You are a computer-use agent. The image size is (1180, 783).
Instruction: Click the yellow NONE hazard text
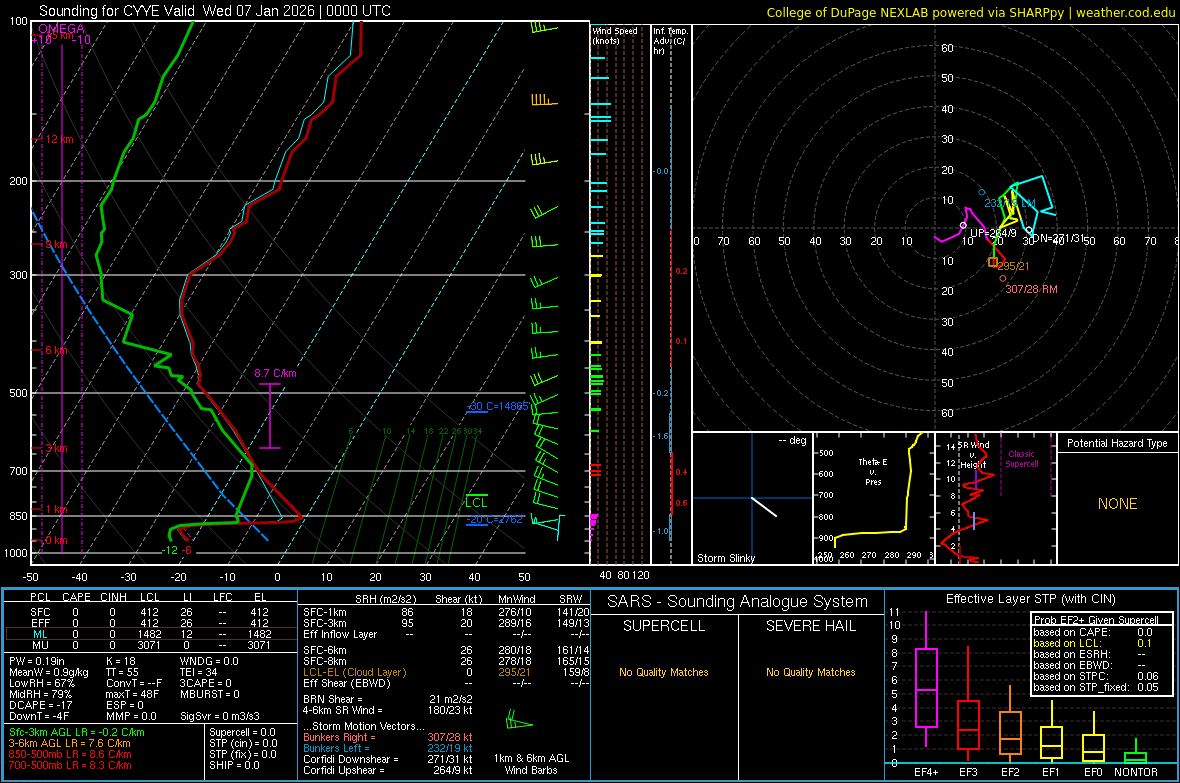tap(1117, 504)
